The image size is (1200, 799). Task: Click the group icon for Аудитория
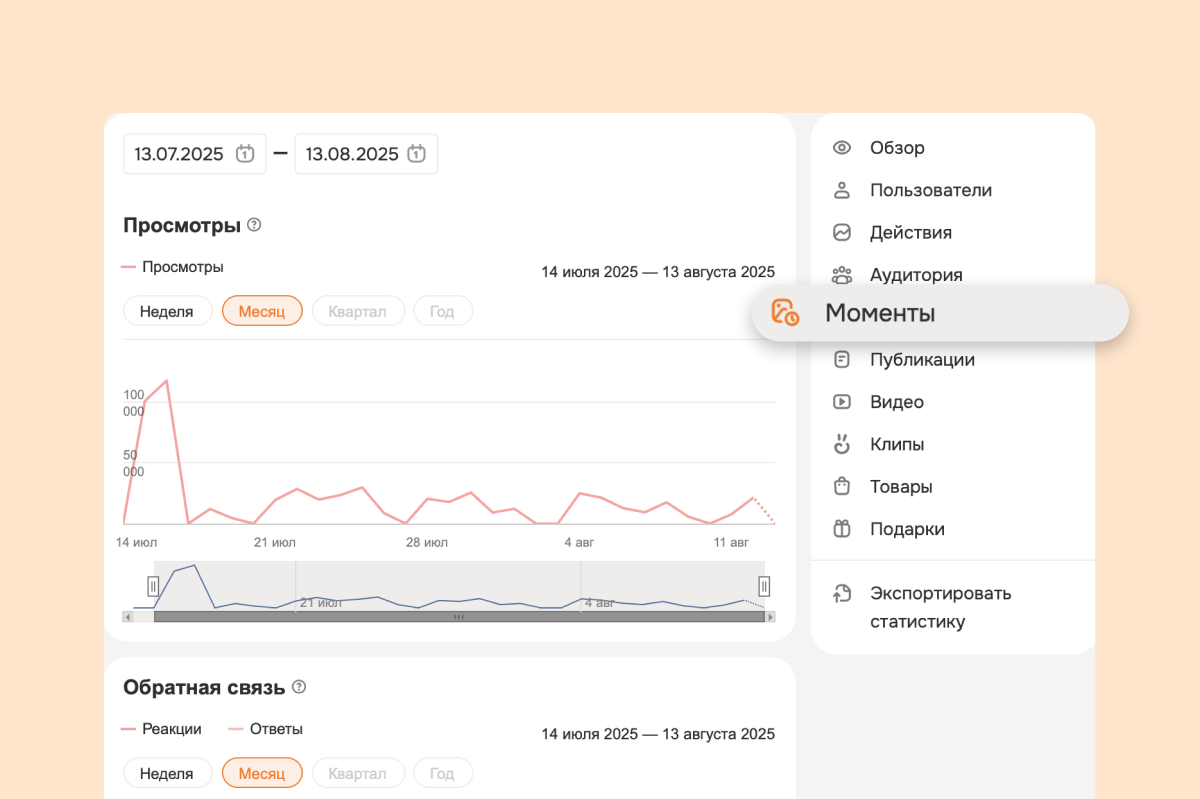842,274
